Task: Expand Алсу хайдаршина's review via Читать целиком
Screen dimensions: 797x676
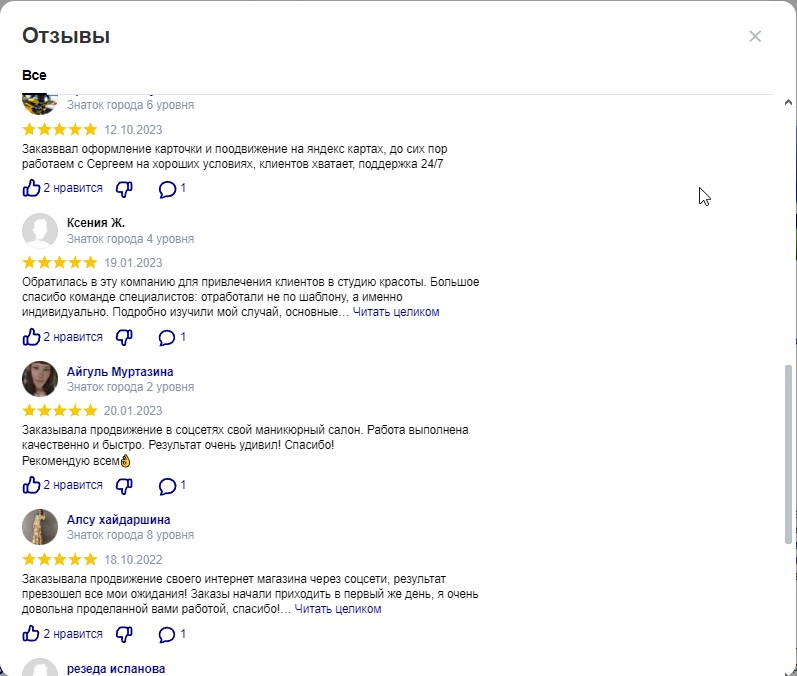Action: point(338,608)
